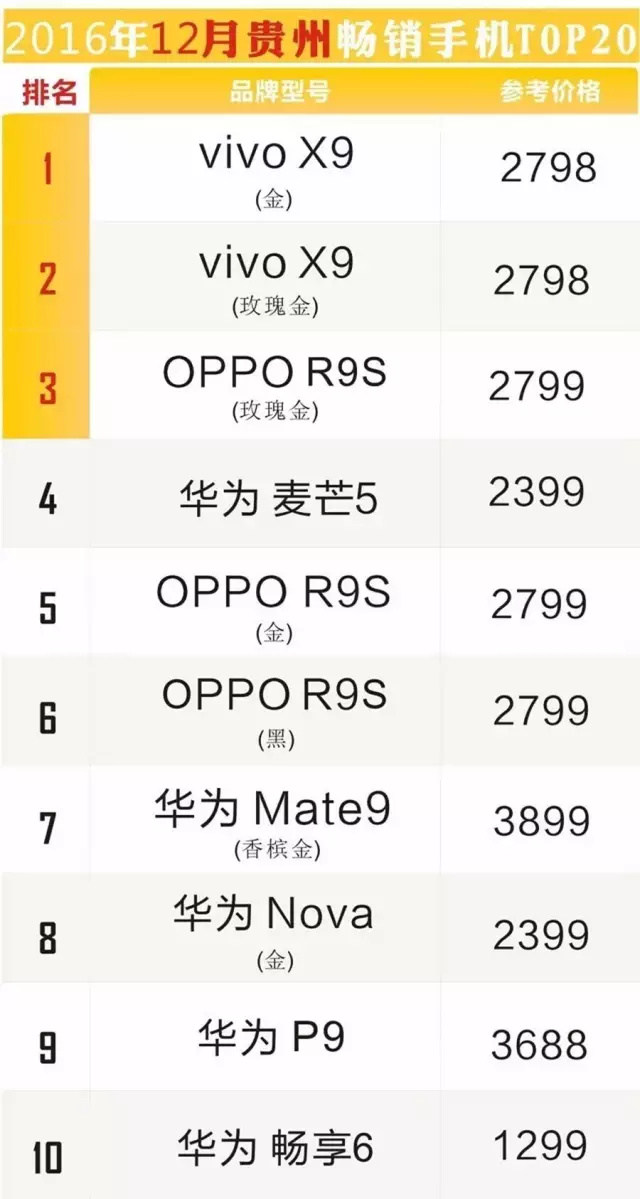Click the OPPO R9S (玫瑰金) entry
The image size is (640, 1199).
tap(275, 386)
